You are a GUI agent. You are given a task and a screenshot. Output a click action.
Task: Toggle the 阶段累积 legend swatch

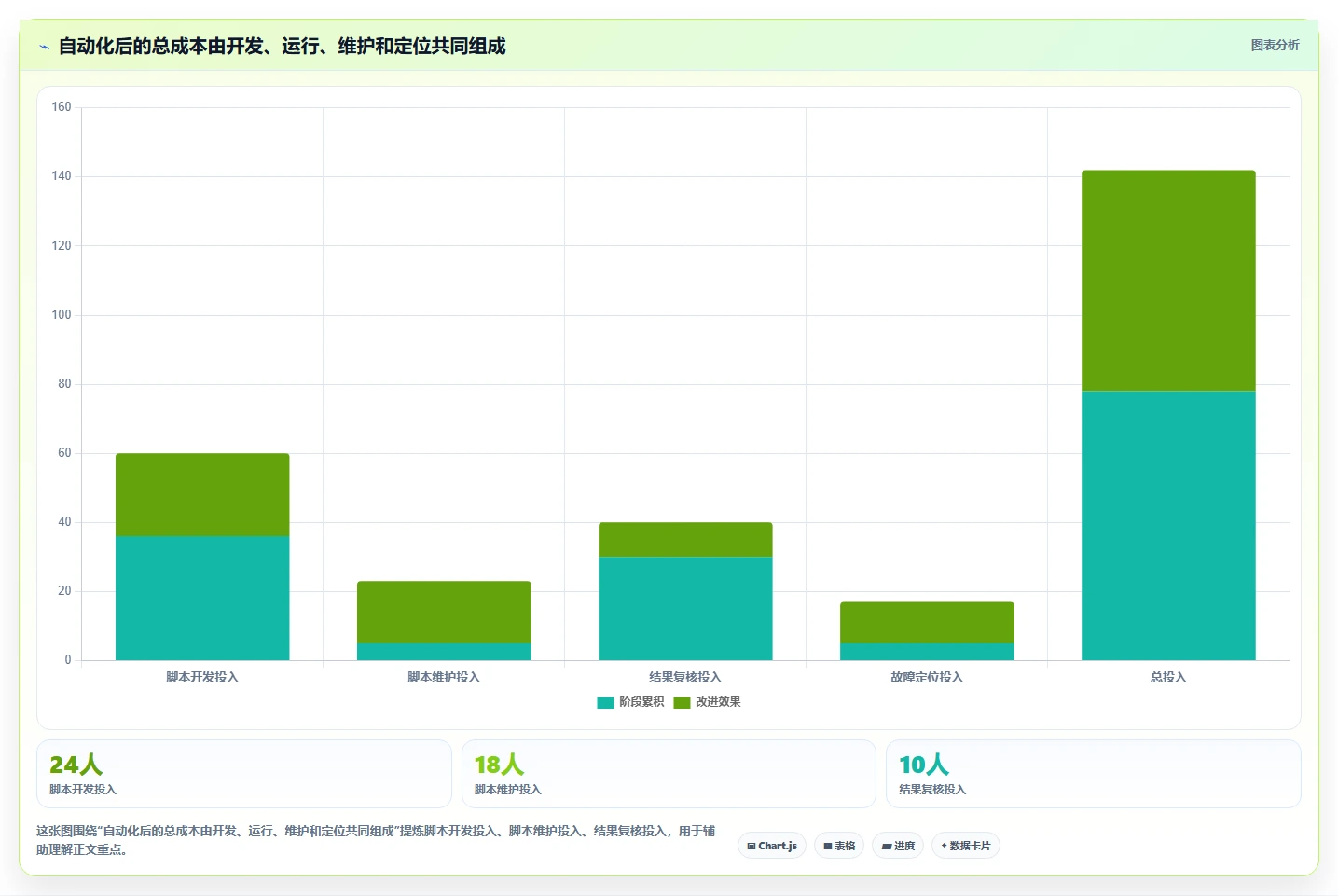[x=605, y=702]
